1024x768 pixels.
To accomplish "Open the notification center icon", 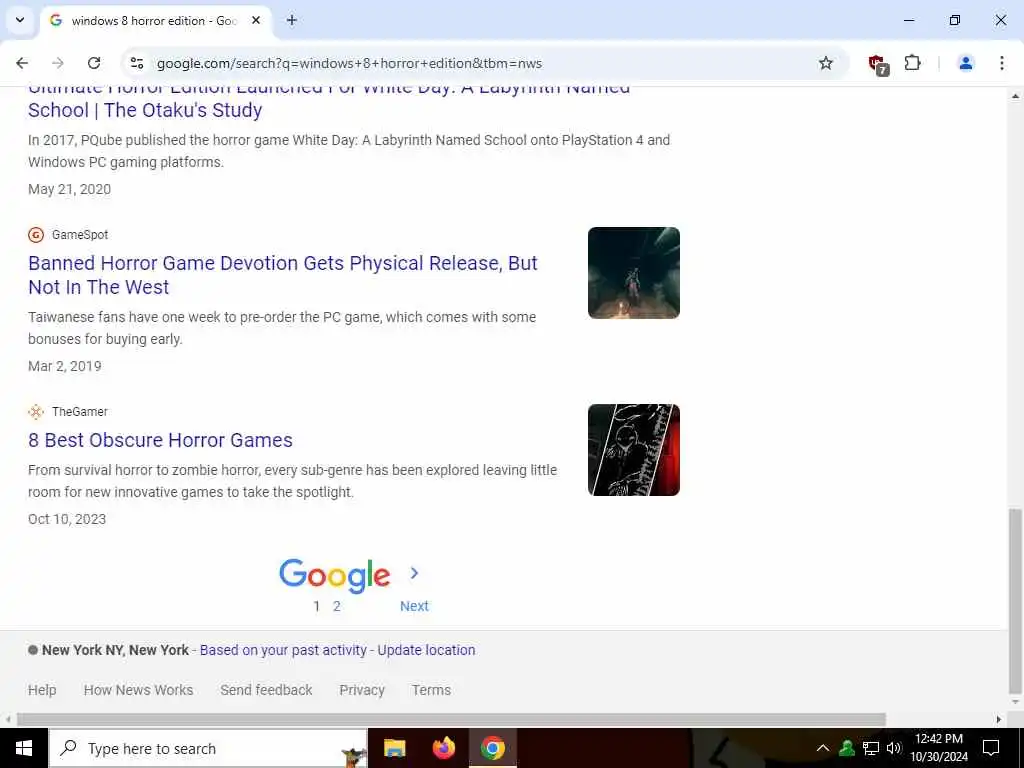I will 991,748.
